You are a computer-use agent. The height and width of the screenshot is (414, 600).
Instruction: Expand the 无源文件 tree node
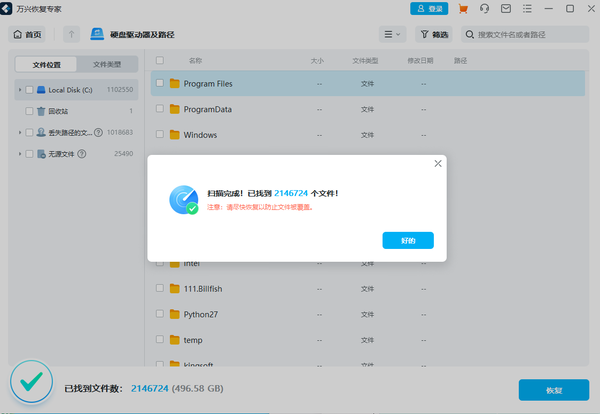18,154
